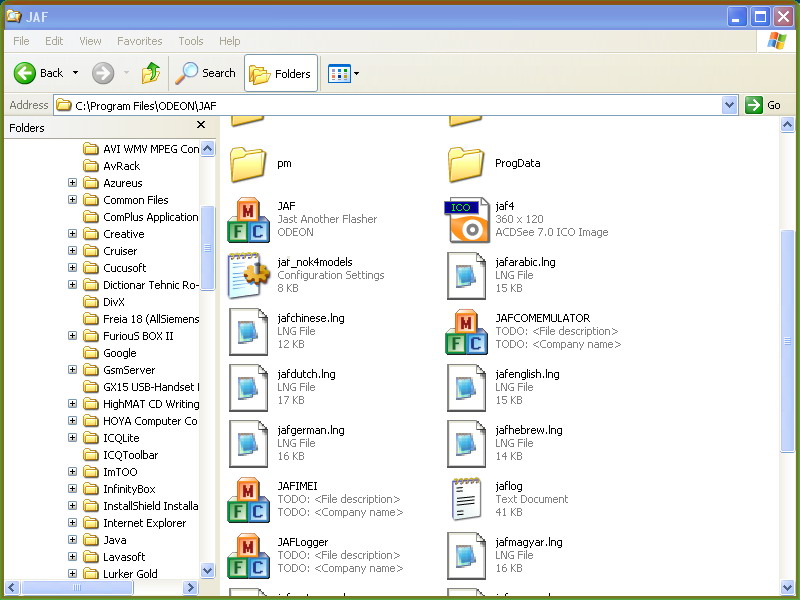Click the file list scroll up arrow
800x600 pixels.
pyautogui.click(x=788, y=124)
